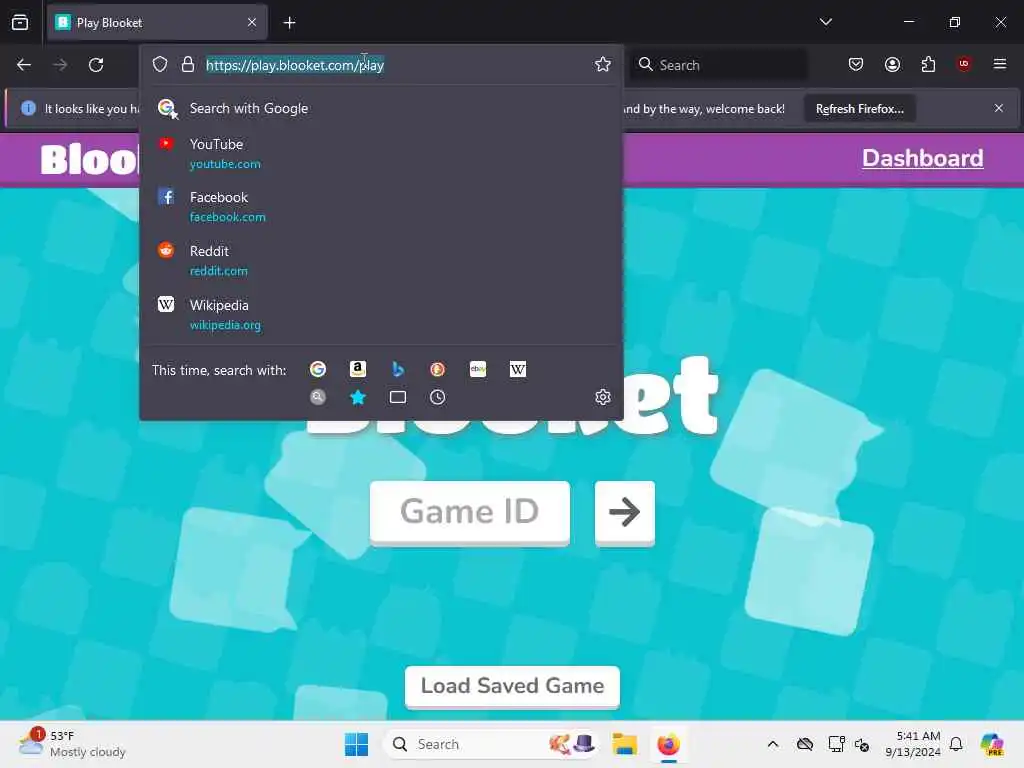Open the weather widget showing 53°F
This screenshot has height=768, width=1024.
72,744
